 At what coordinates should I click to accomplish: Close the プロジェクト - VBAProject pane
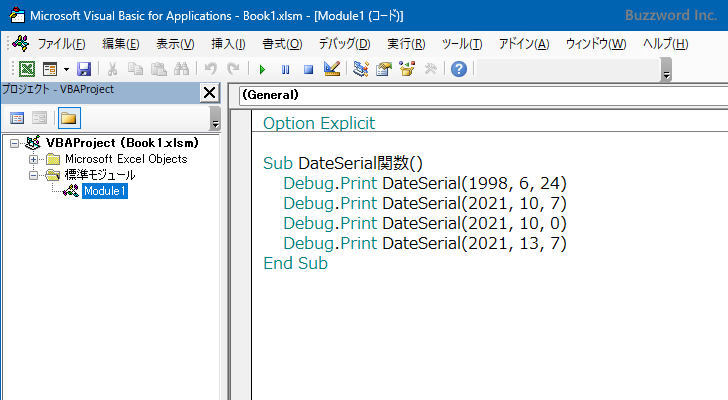click(209, 93)
